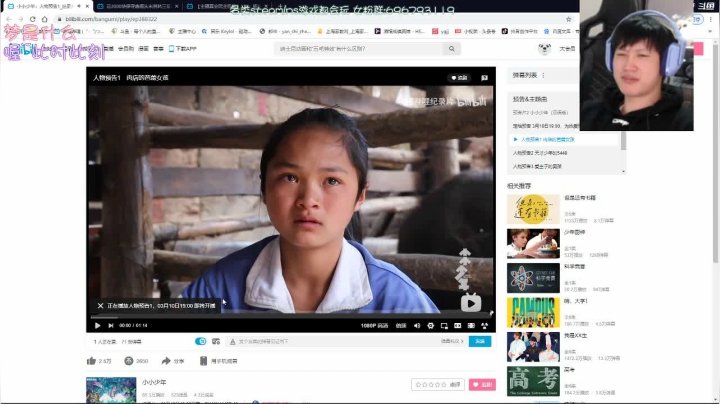720x404 pixels.
Task: Open the 嗨,大学! title link
Action: (575, 301)
